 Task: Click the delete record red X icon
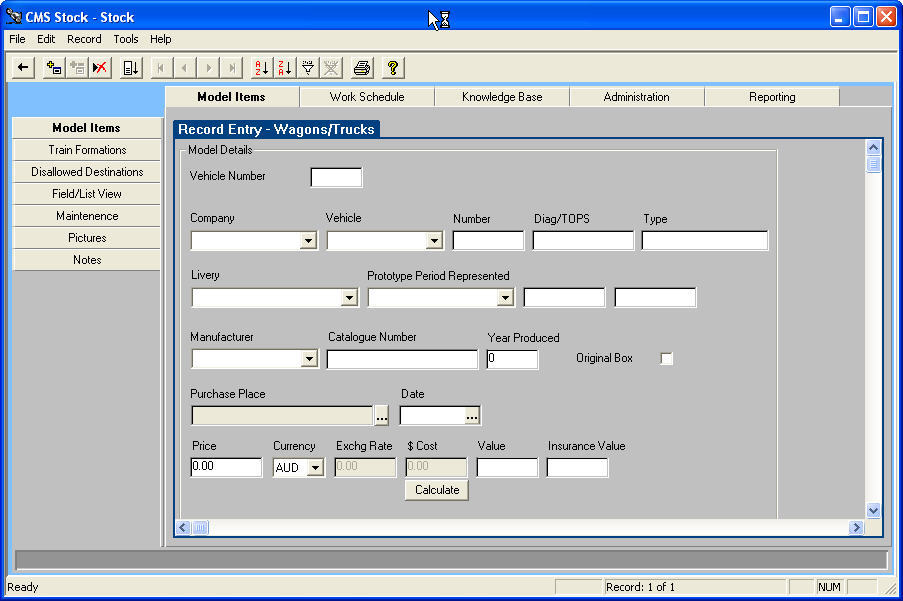click(100, 68)
